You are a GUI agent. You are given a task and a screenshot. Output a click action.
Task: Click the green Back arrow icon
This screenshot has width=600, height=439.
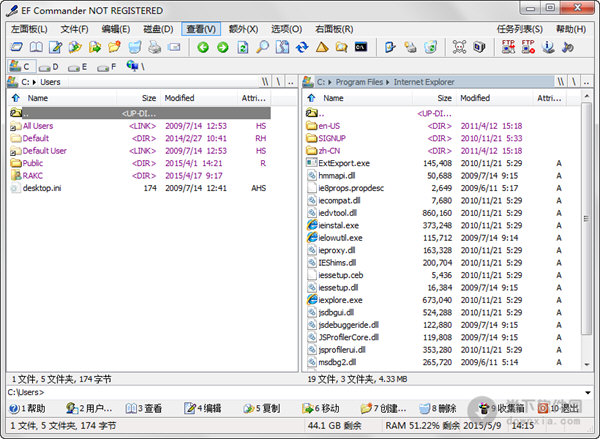pos(203,47)
